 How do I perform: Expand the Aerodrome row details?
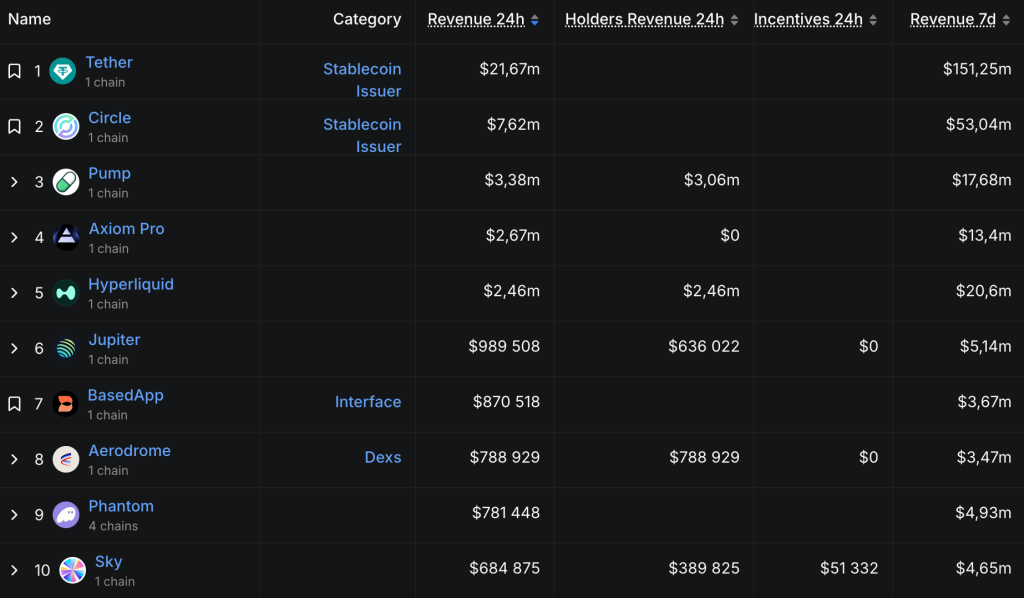[14, 460]
